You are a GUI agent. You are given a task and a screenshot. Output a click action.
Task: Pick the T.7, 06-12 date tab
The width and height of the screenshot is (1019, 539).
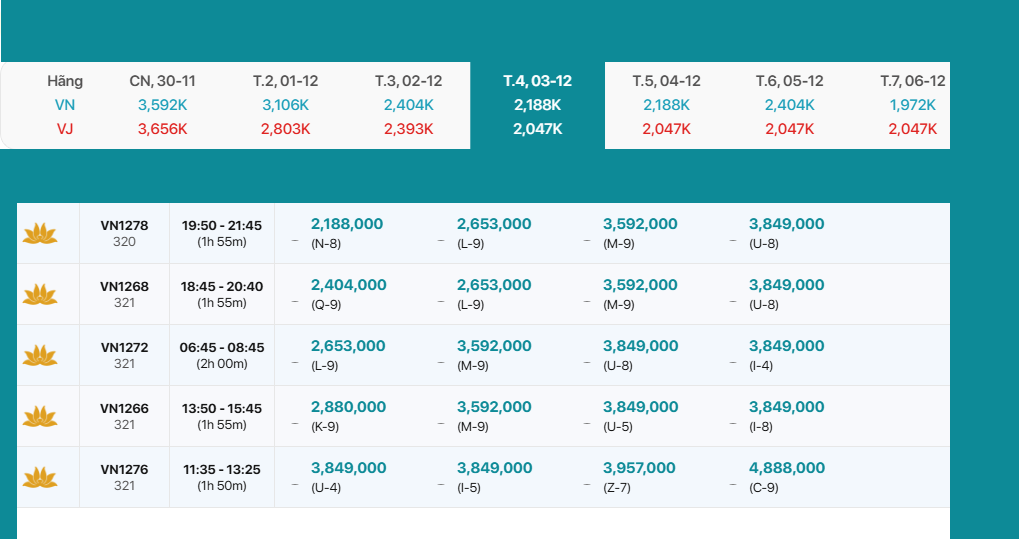pyautogui.click(x=912, y=81)
